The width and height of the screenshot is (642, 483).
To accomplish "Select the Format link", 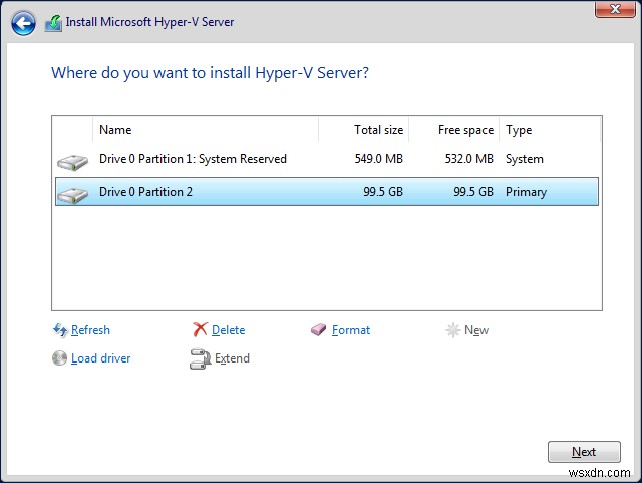I will (351, 330).
